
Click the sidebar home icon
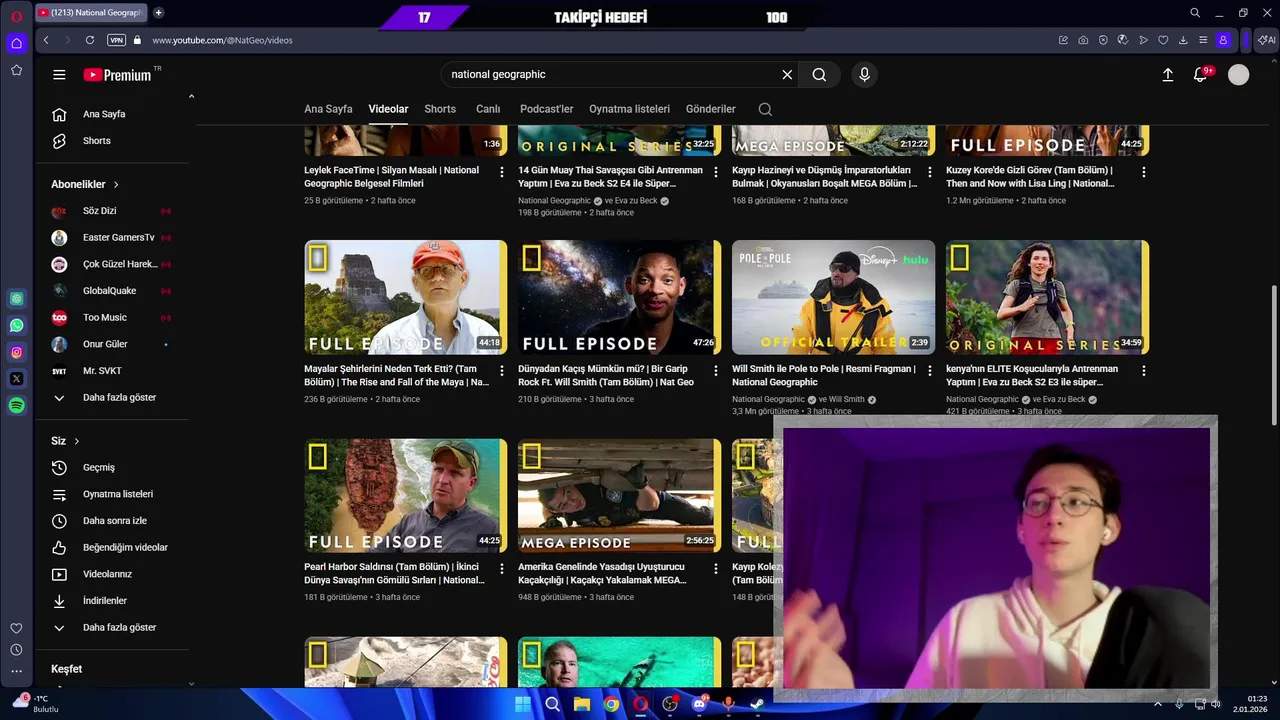pyautogui.click(x=16, y=43)
